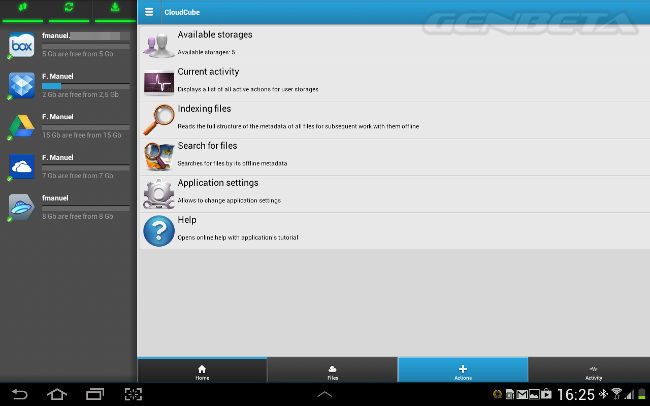650x406 pixels.
Task: Open Search for files
Action: pyautogui.click(x=392, y=154)
